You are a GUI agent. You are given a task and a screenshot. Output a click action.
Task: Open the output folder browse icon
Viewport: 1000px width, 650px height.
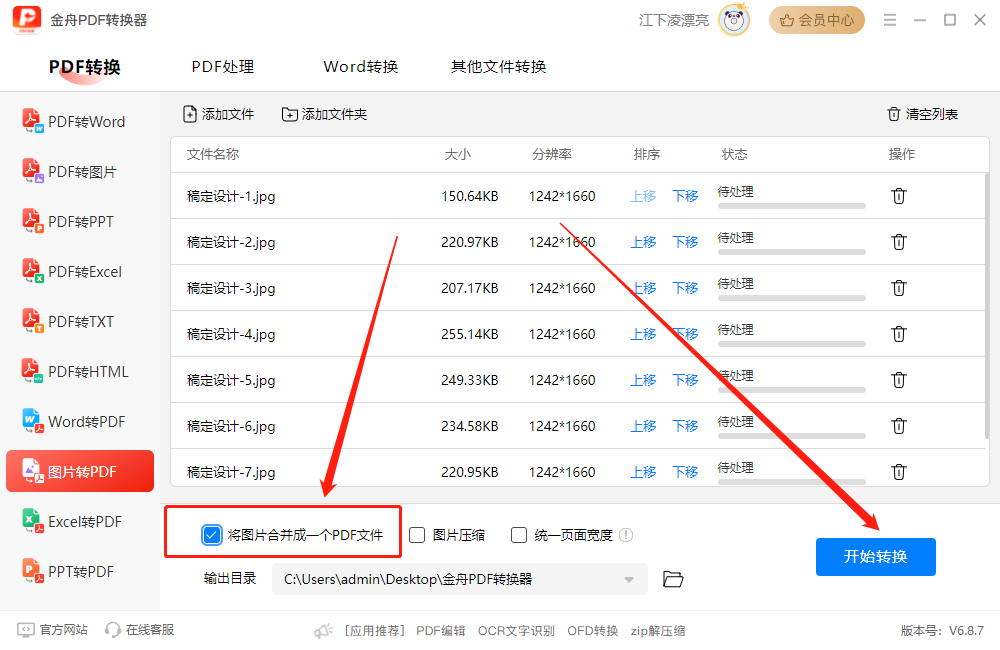[x=672, y=579]
